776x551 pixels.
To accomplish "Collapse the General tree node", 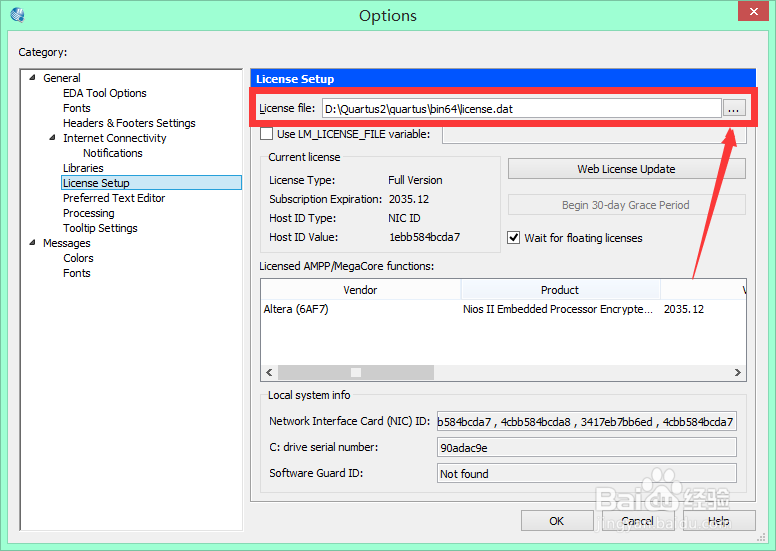I will tap(33, 78).
